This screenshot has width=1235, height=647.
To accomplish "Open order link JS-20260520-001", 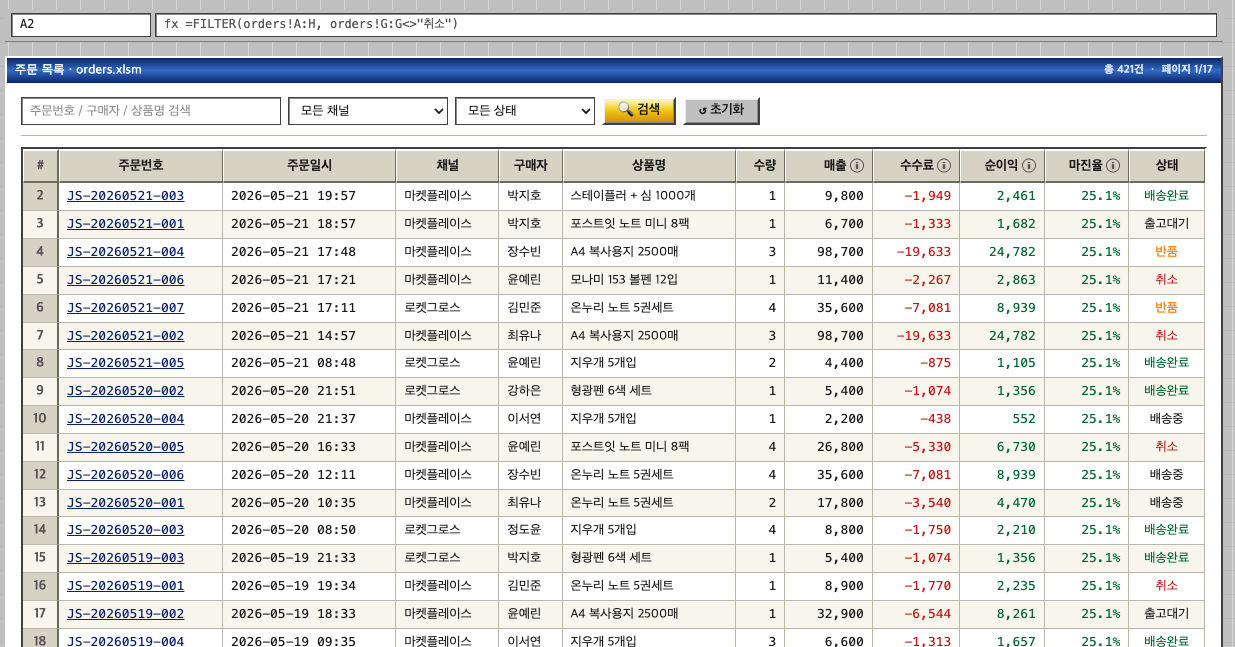I will 125,503.
